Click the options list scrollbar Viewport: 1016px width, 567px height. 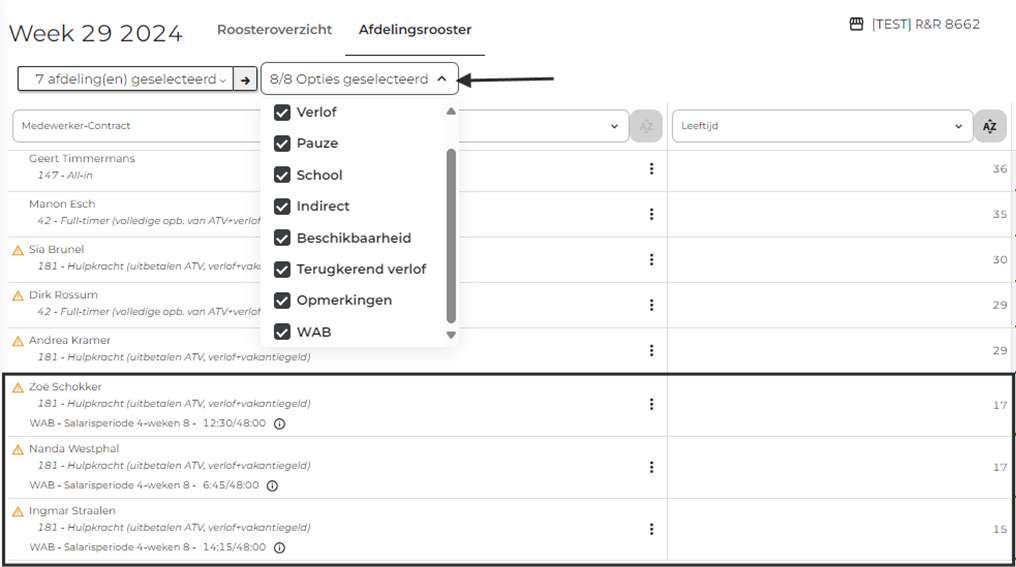[x=451, y=235]
